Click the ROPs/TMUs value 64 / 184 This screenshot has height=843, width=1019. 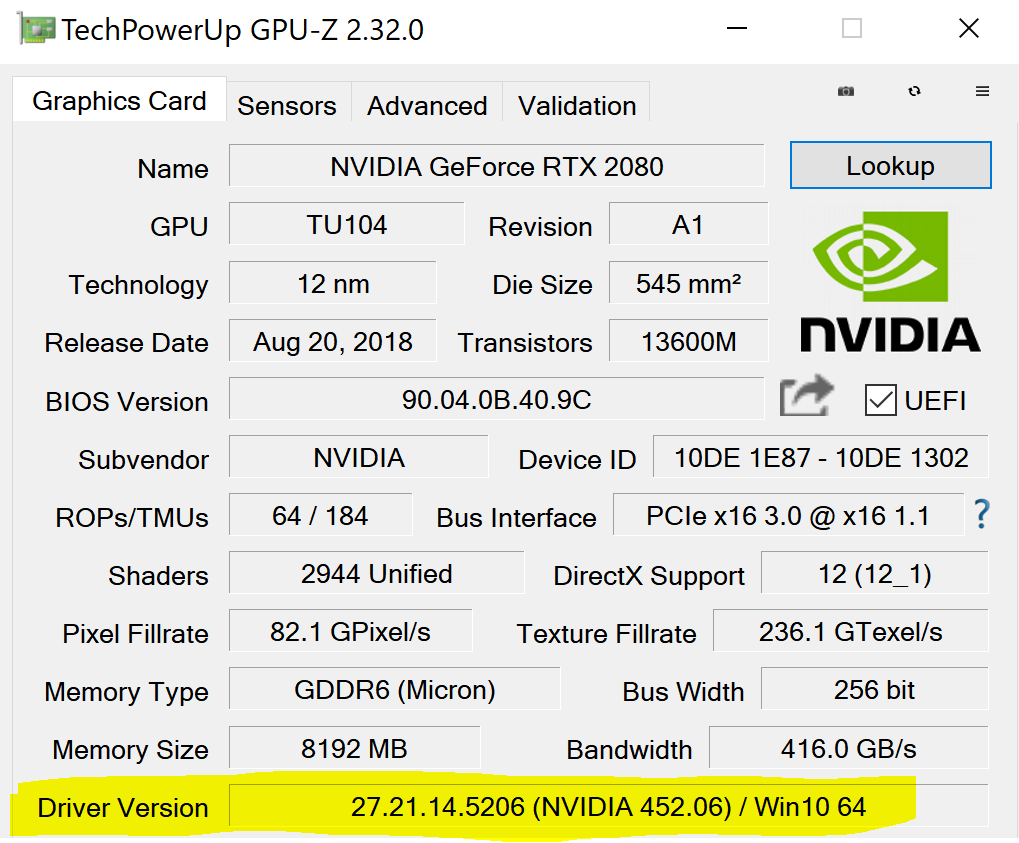pos(320,514)
